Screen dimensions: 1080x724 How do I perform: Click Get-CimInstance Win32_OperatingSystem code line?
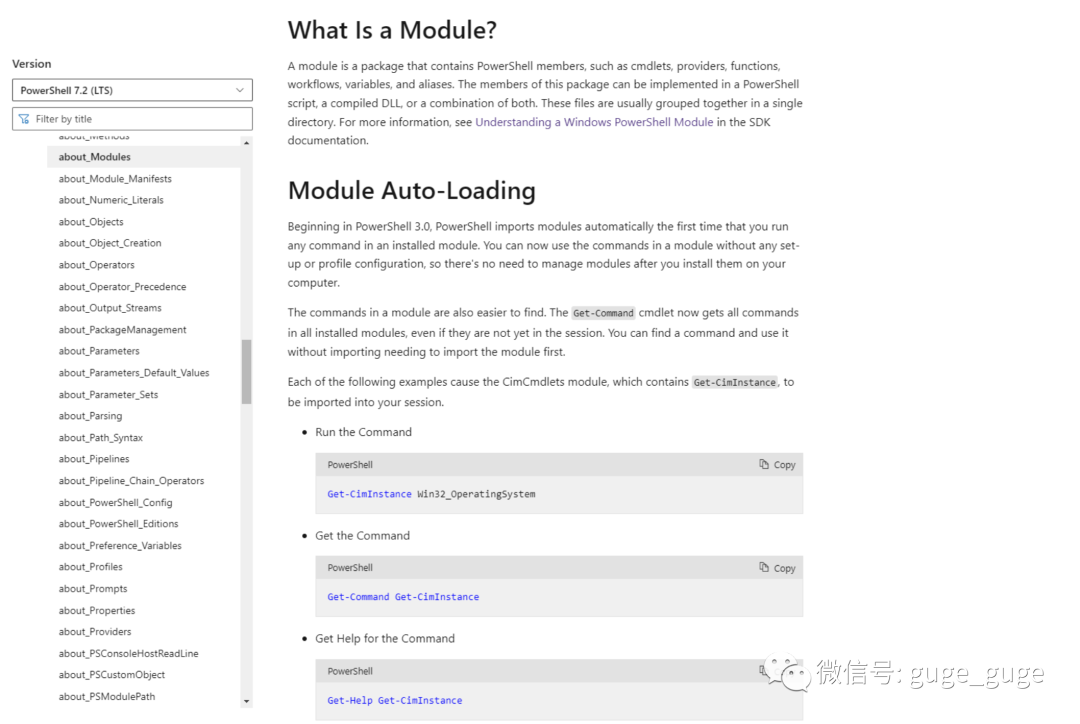431,494
